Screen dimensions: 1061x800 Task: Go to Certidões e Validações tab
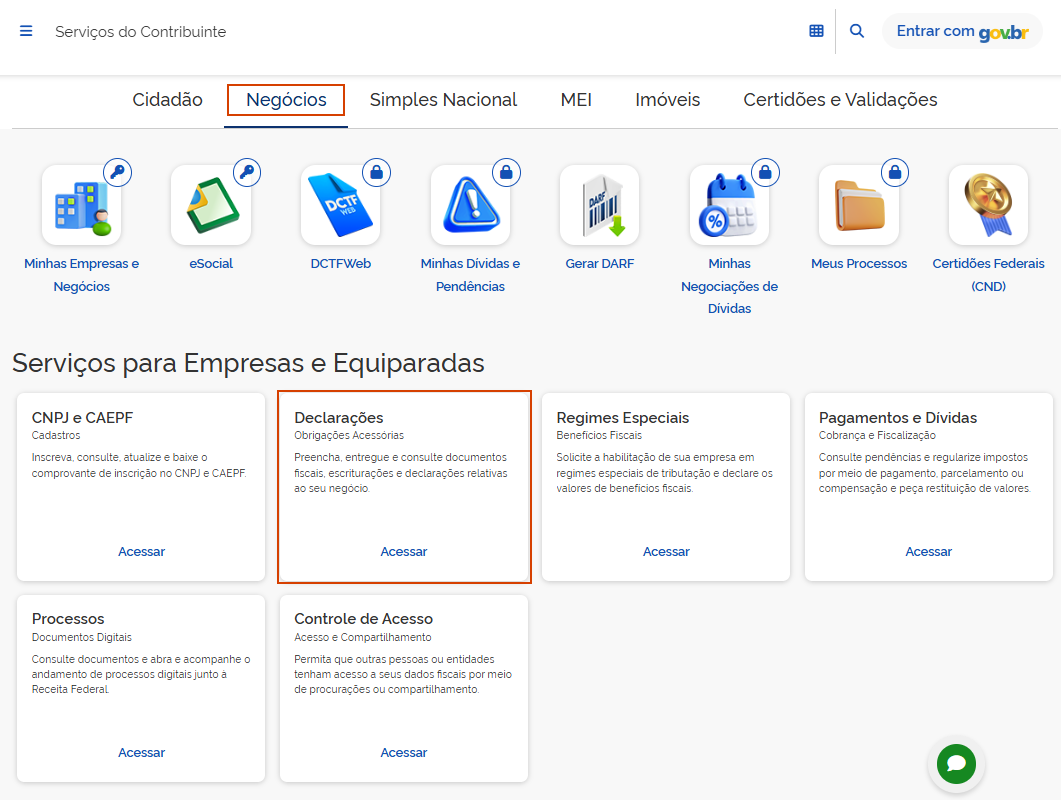[840, 100]
